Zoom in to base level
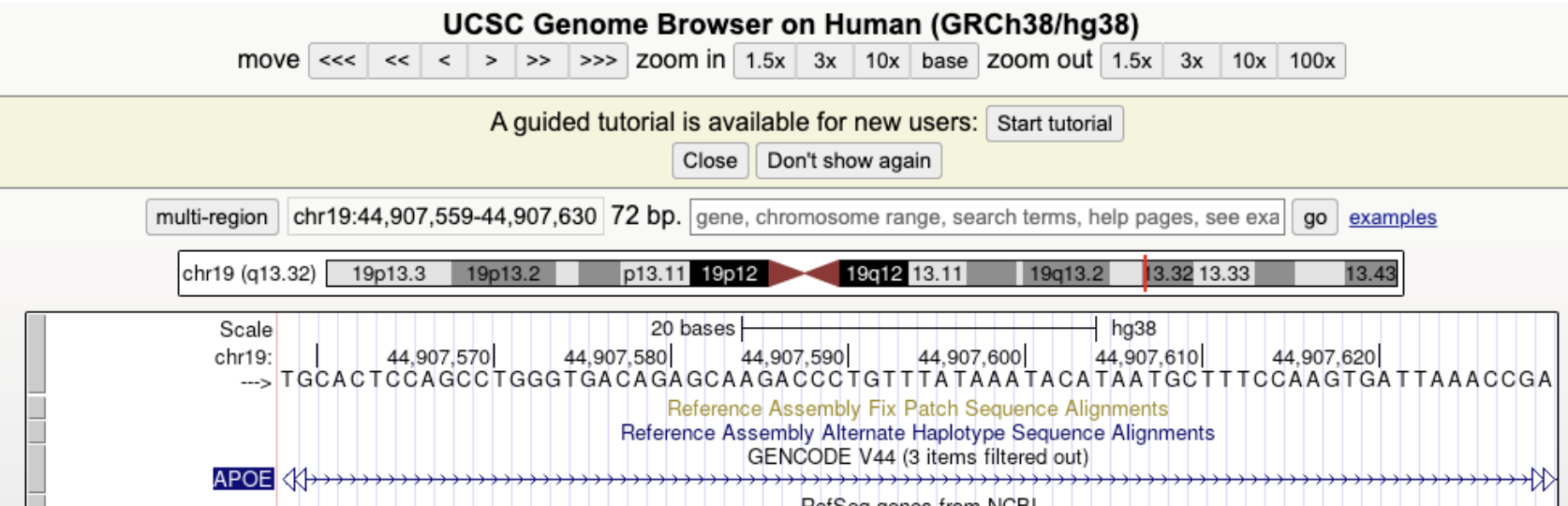 [944, 61]
